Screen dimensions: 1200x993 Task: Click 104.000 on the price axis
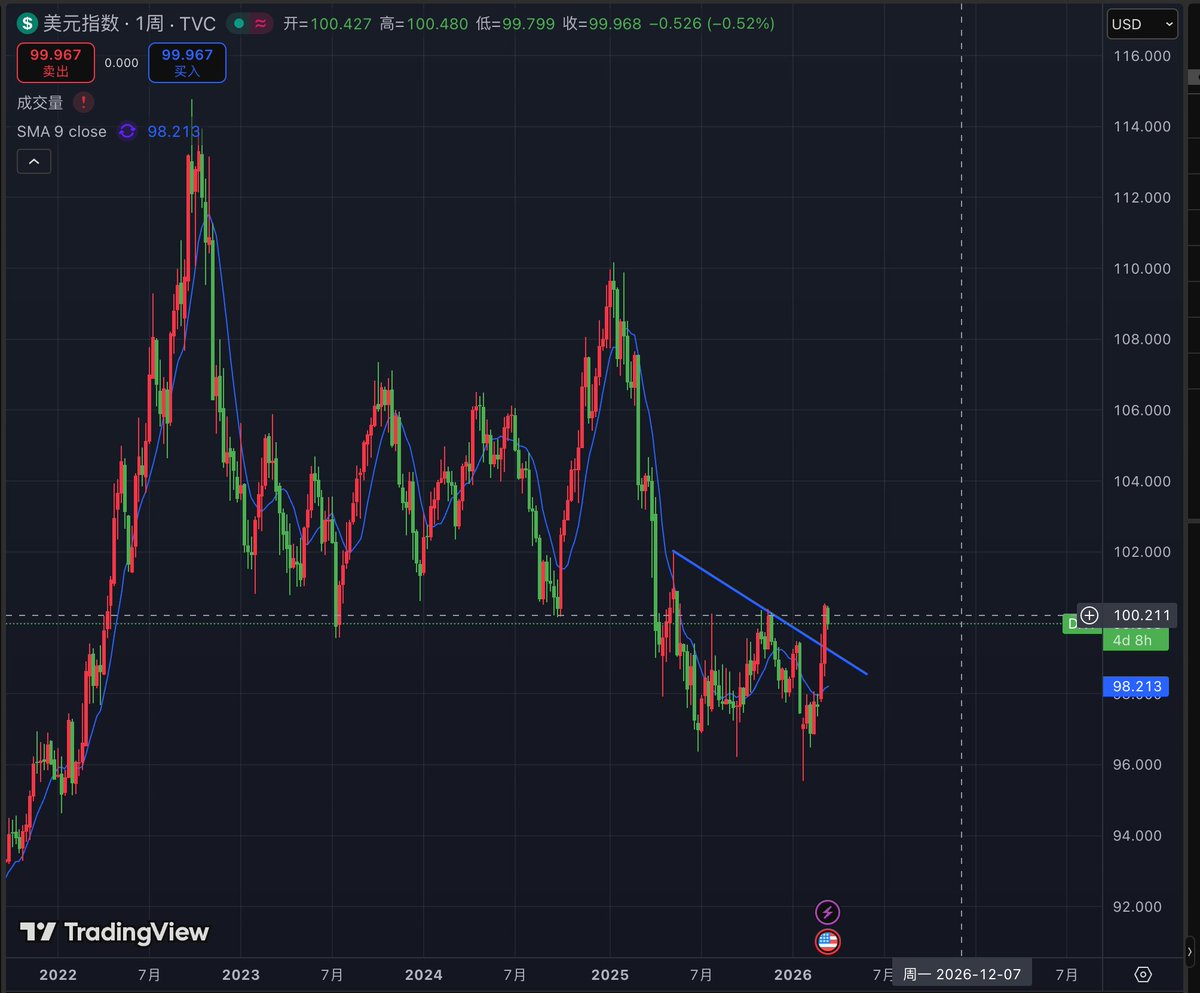click(x=1142, y=481)
